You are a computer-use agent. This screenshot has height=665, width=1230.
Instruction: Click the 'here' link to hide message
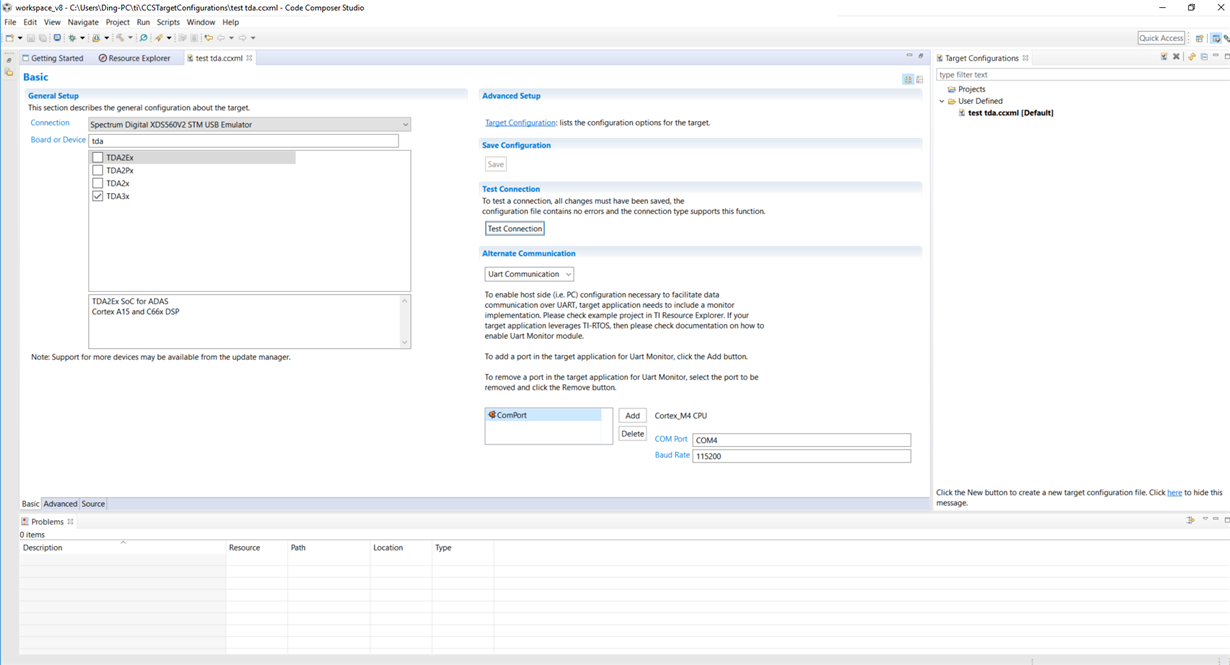[x=1175, y=493]
